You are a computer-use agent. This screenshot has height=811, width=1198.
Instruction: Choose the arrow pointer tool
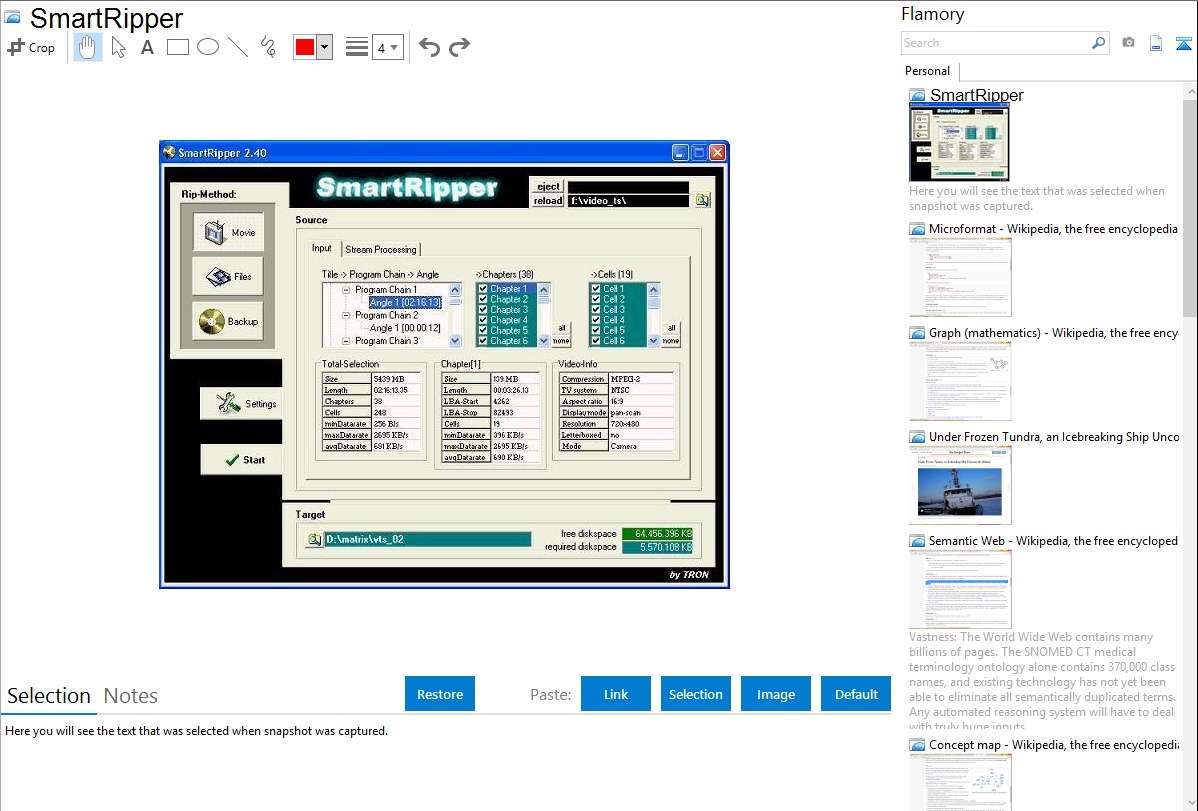tap(118, 47)
